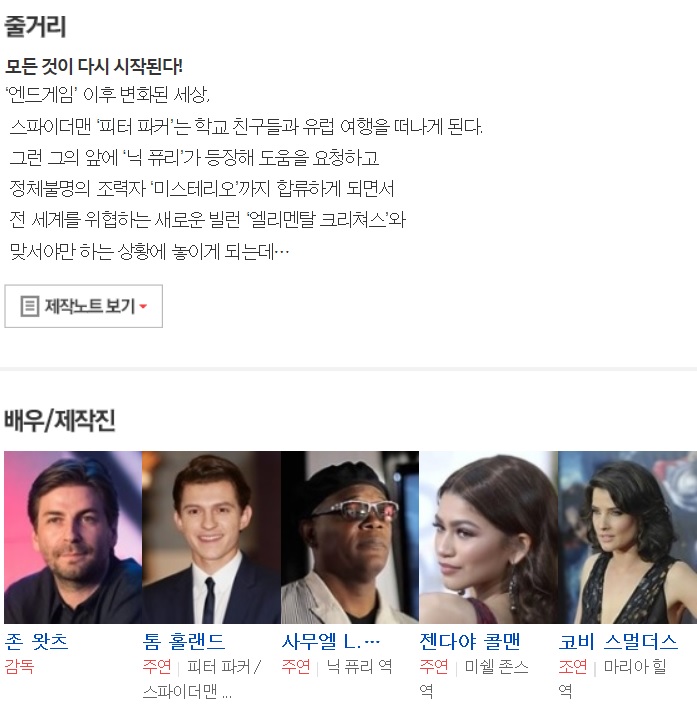Viewport: 697px width, 720px height.
Task: Click the 닉 퓨리 역 role text
Action: tap(359, 666)
